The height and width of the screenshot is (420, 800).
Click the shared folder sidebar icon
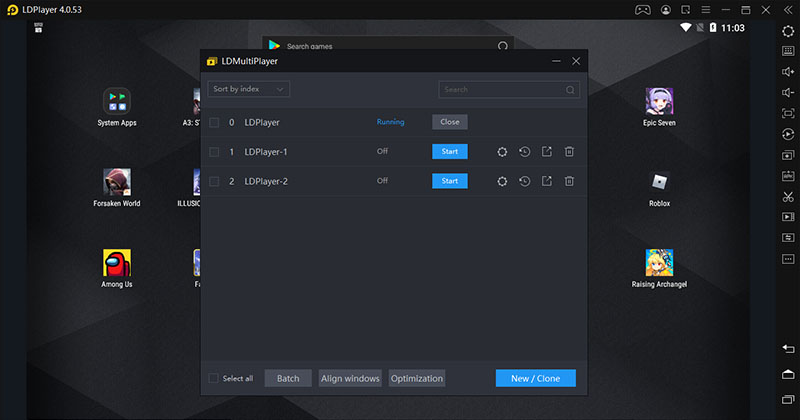(788, 238)
